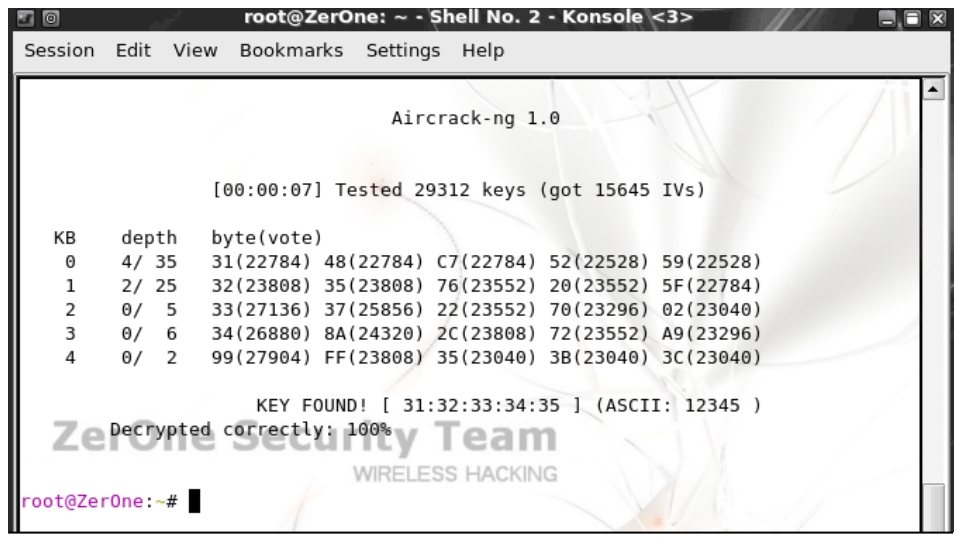Open the Edit menu

[x=133, y=51]
